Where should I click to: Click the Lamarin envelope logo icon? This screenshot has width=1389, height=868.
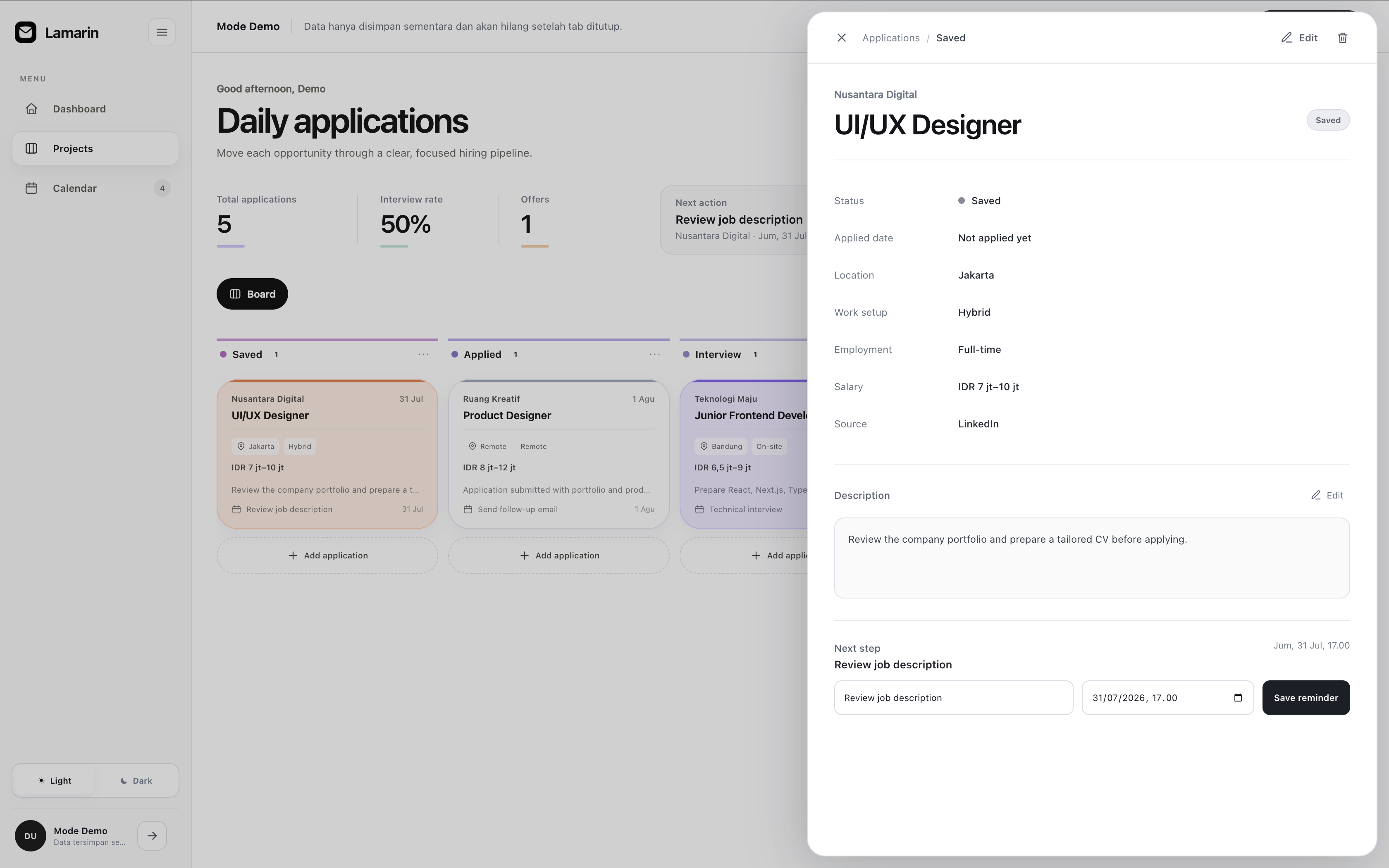point(25,32)
